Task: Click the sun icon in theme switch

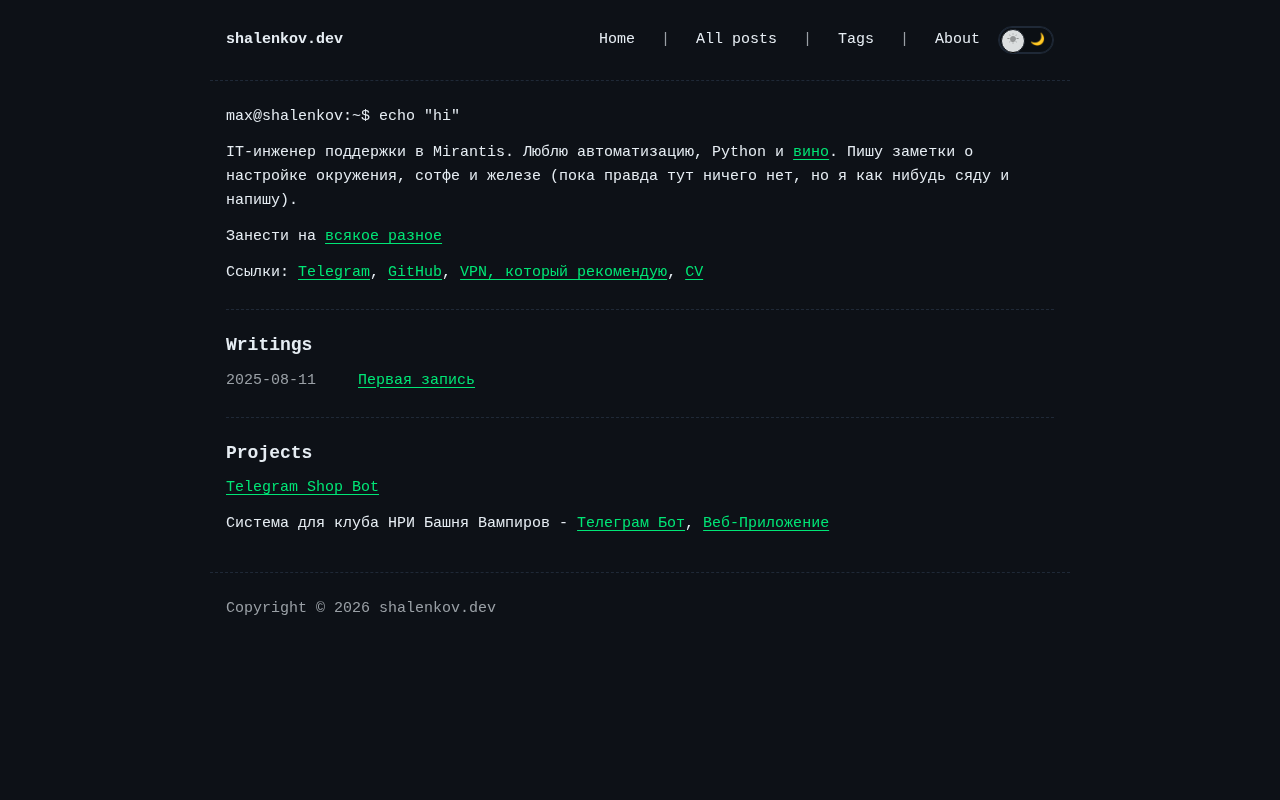Action: click(x=1013, y=40)
